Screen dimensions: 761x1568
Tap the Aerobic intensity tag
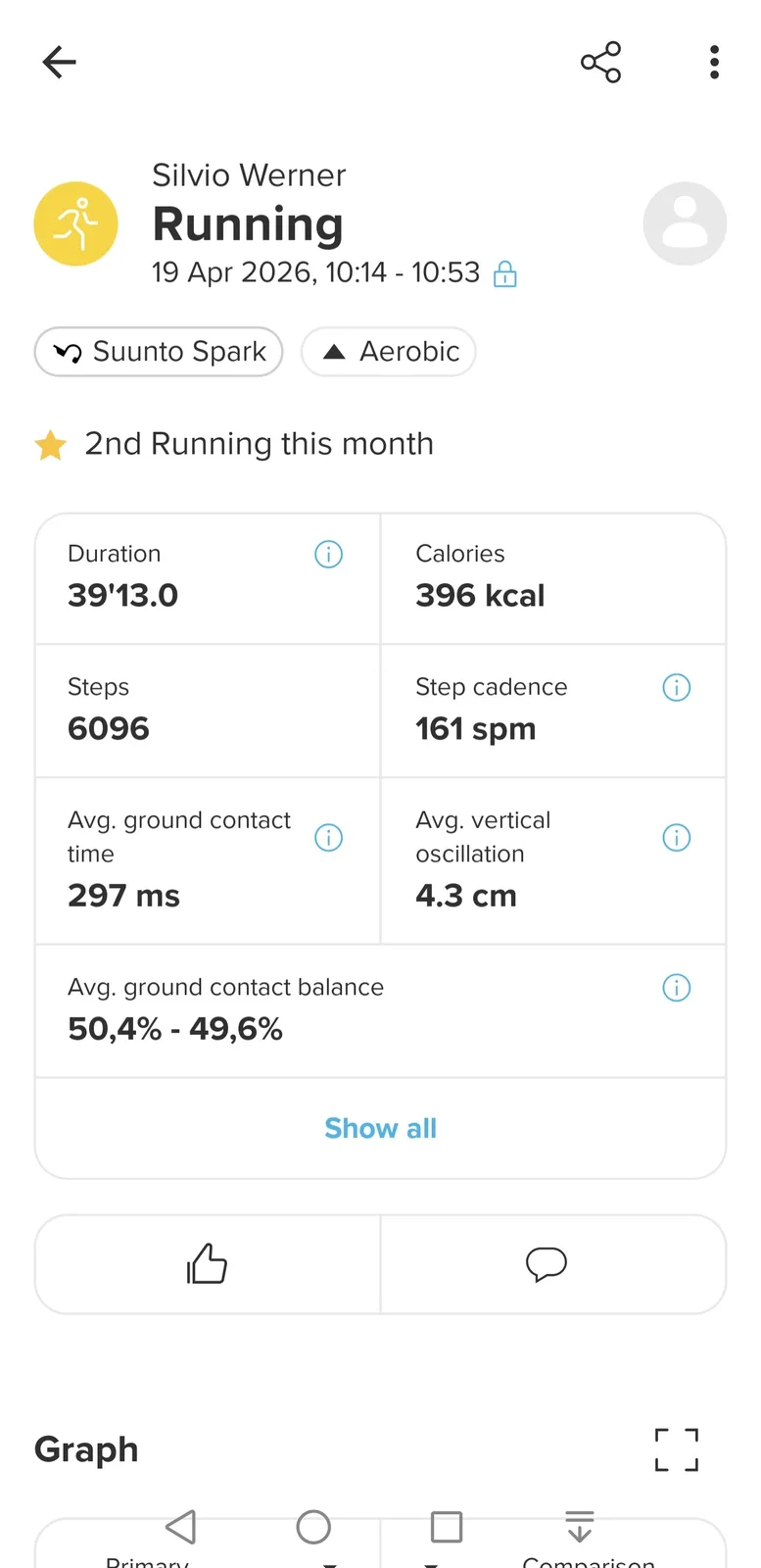coord(389,352)
